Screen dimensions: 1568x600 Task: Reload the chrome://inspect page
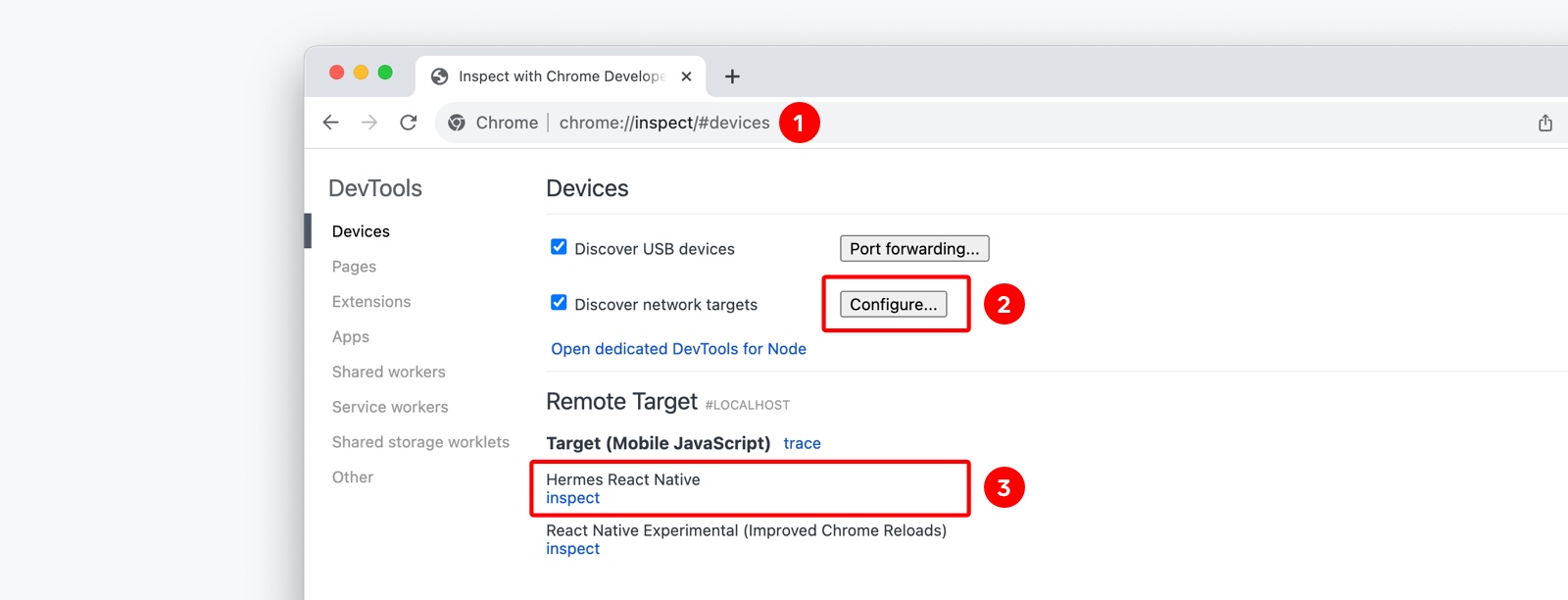(409, 123)
